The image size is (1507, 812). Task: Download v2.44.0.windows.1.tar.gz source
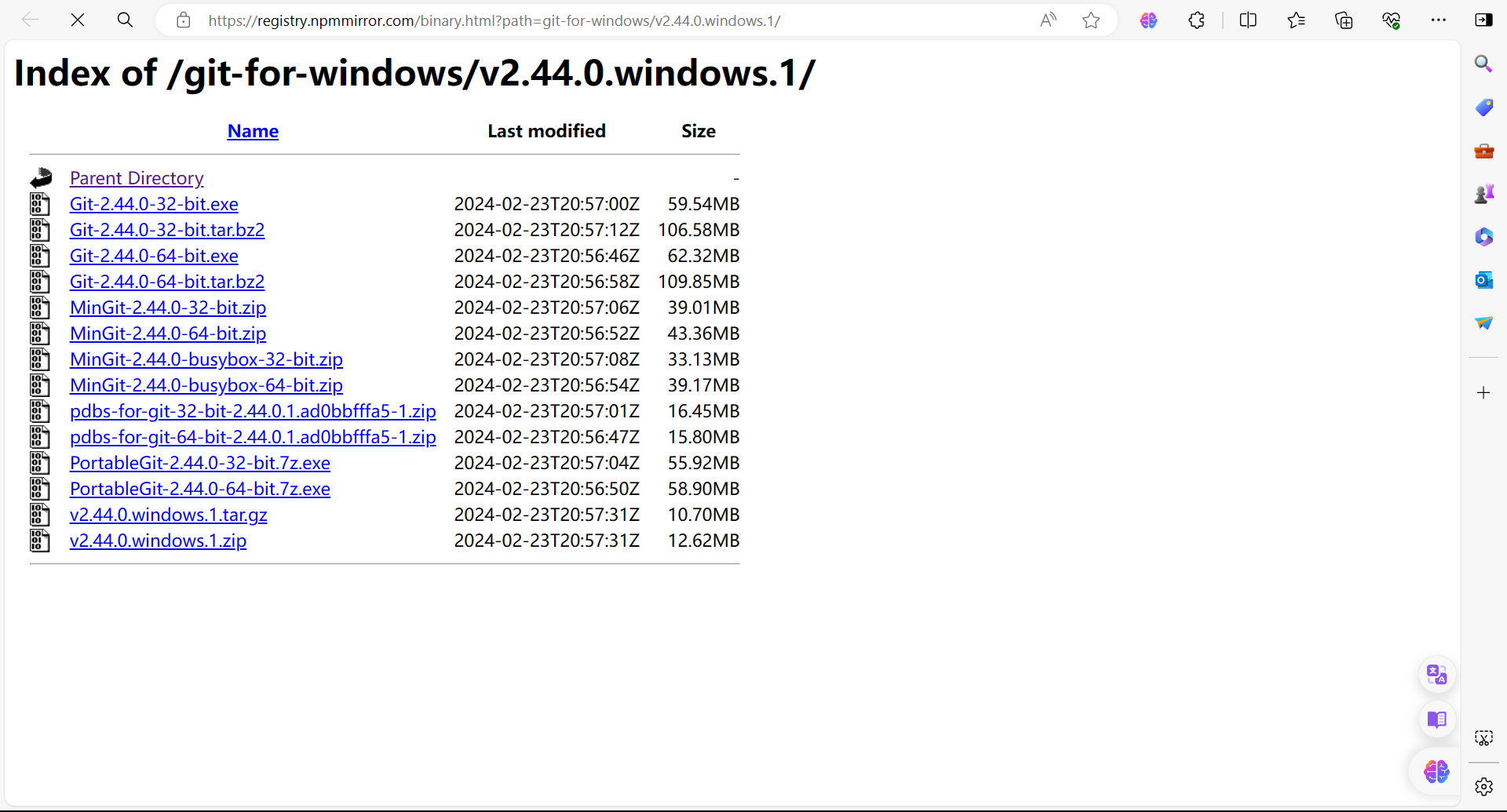[169, 515]
